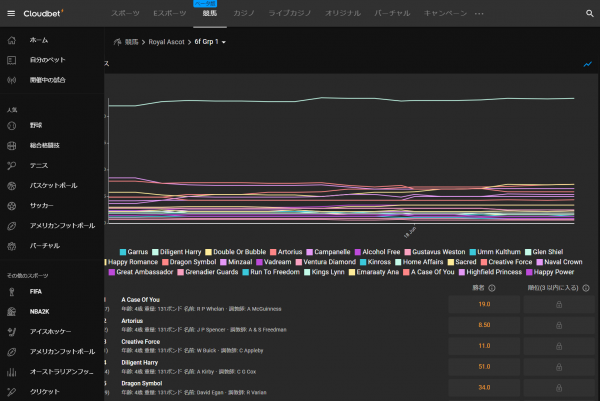Select winner odds 34.0 for Dragon Symbol
This screenshot has width=600, height=401.
(484, 388)
